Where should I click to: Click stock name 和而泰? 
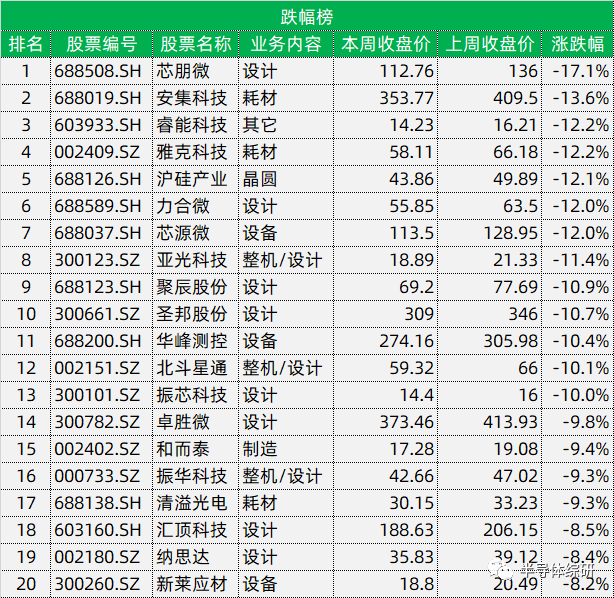point(183,450)
